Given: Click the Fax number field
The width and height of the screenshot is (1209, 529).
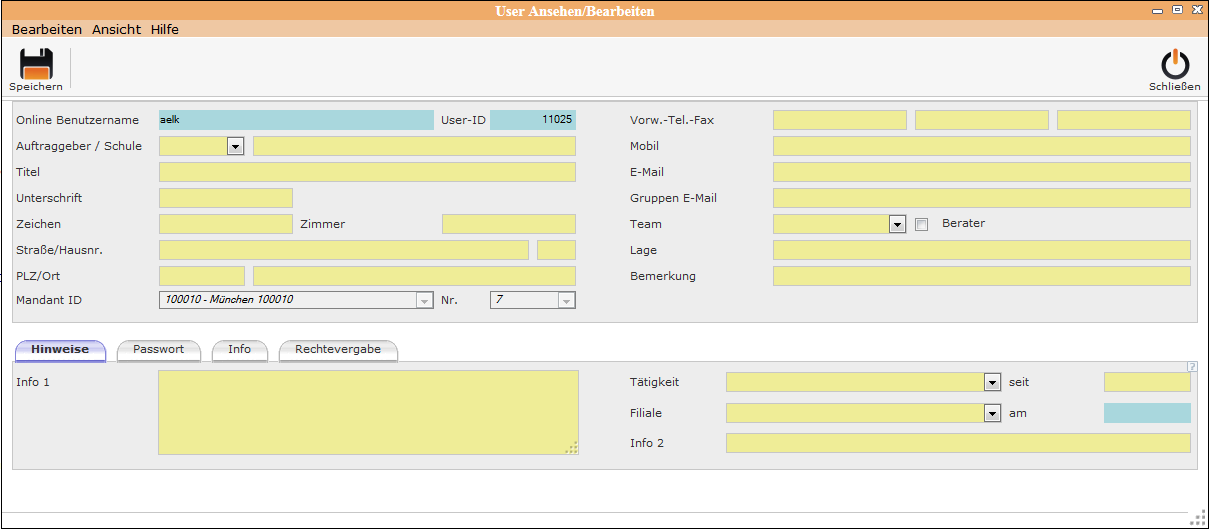Looking at the screenshot, I should click(x=1124, y=120).
